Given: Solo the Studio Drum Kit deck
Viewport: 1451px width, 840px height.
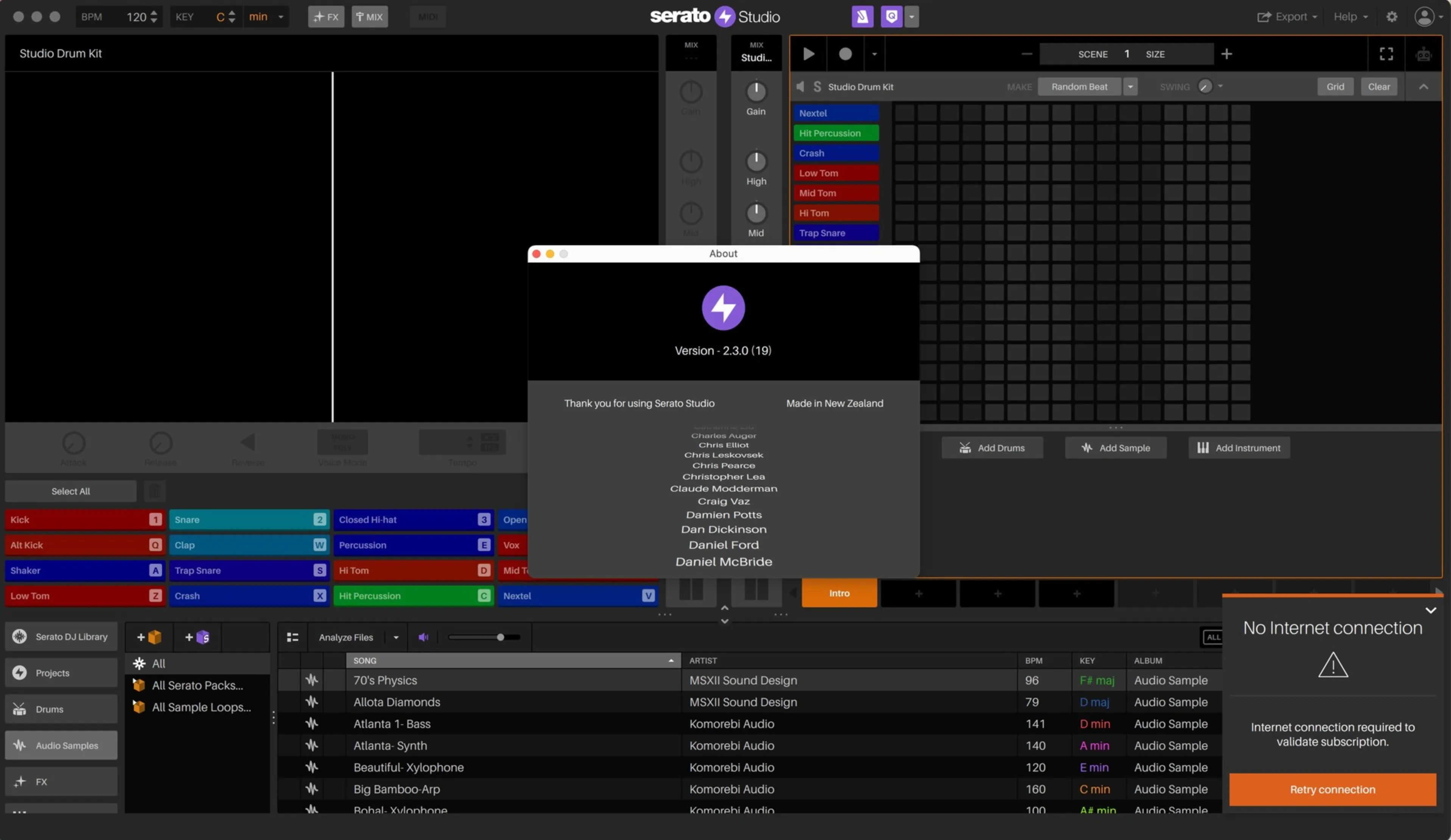Looking at the screenshot, I should point(816,86).
